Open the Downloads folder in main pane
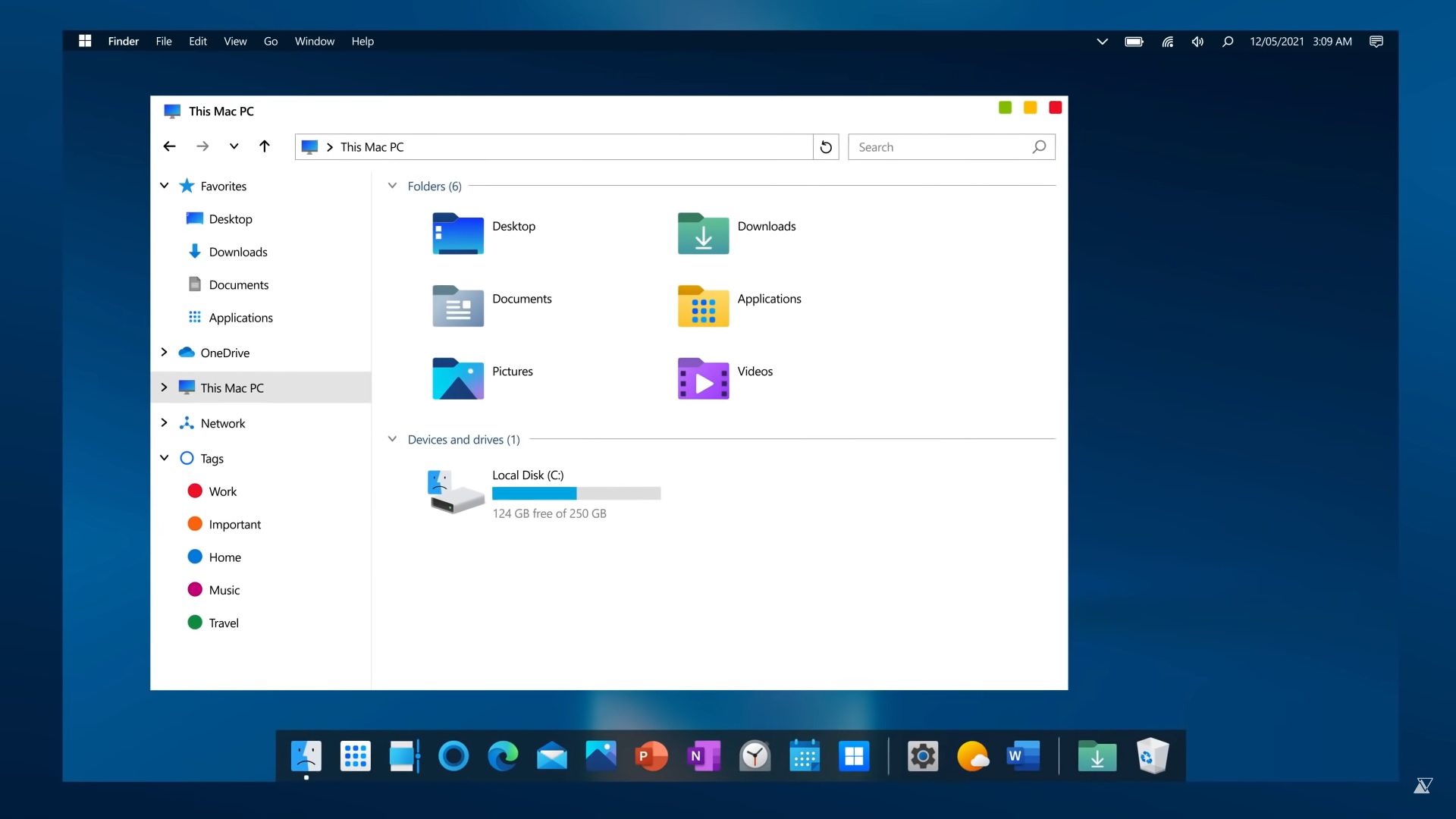This screenshot has width=1456, height=819. pos(703,233)
